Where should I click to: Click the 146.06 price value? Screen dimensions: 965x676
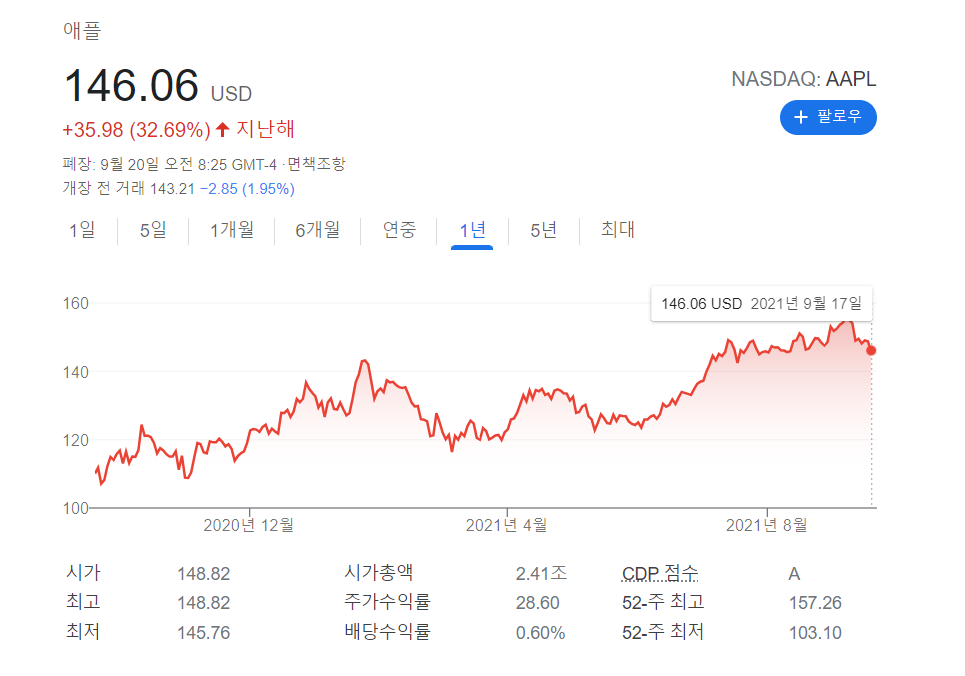point(131,85)
